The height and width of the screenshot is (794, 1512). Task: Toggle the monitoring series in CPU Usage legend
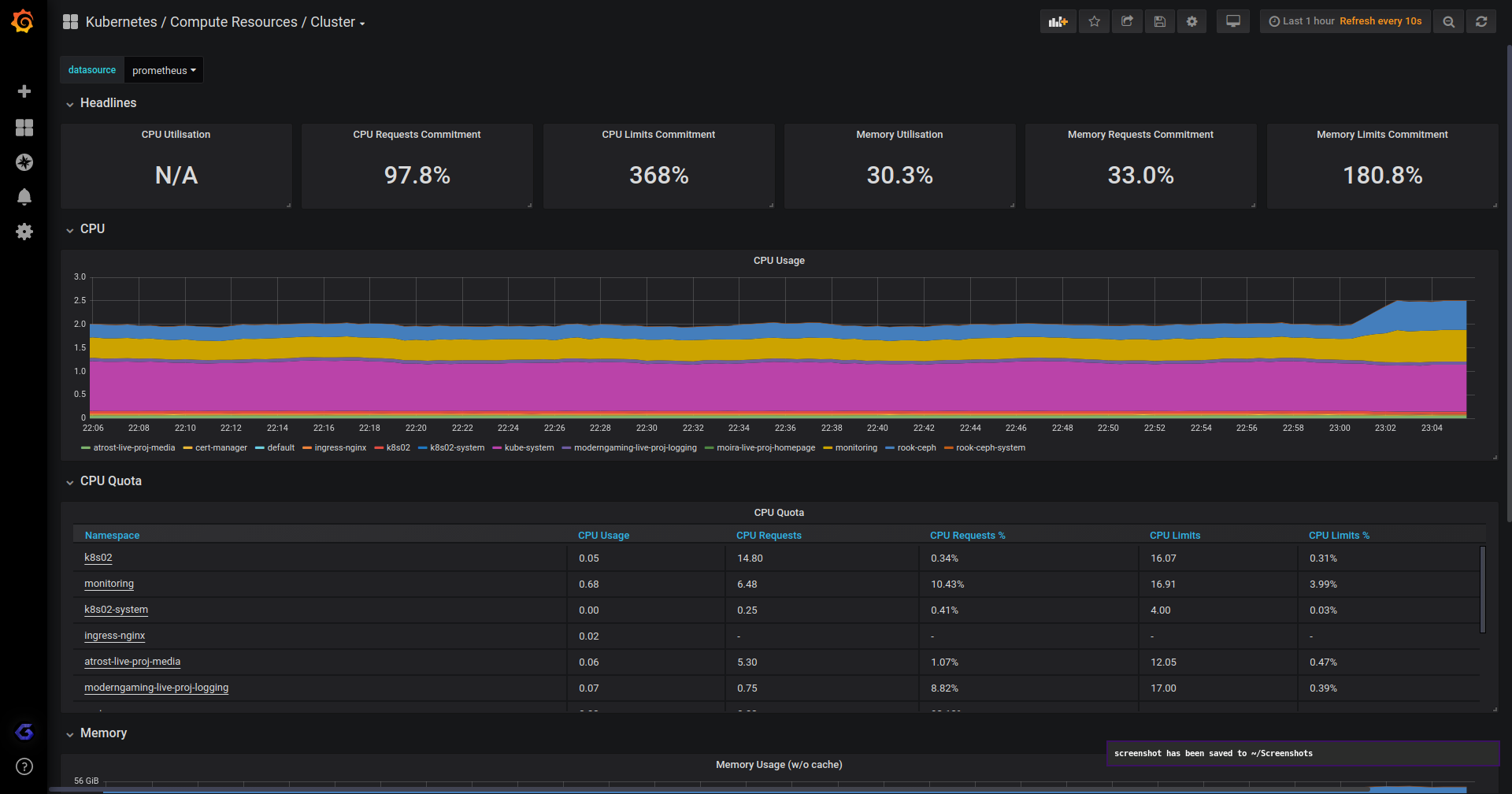pyautogui.click(x=855, y=447)
